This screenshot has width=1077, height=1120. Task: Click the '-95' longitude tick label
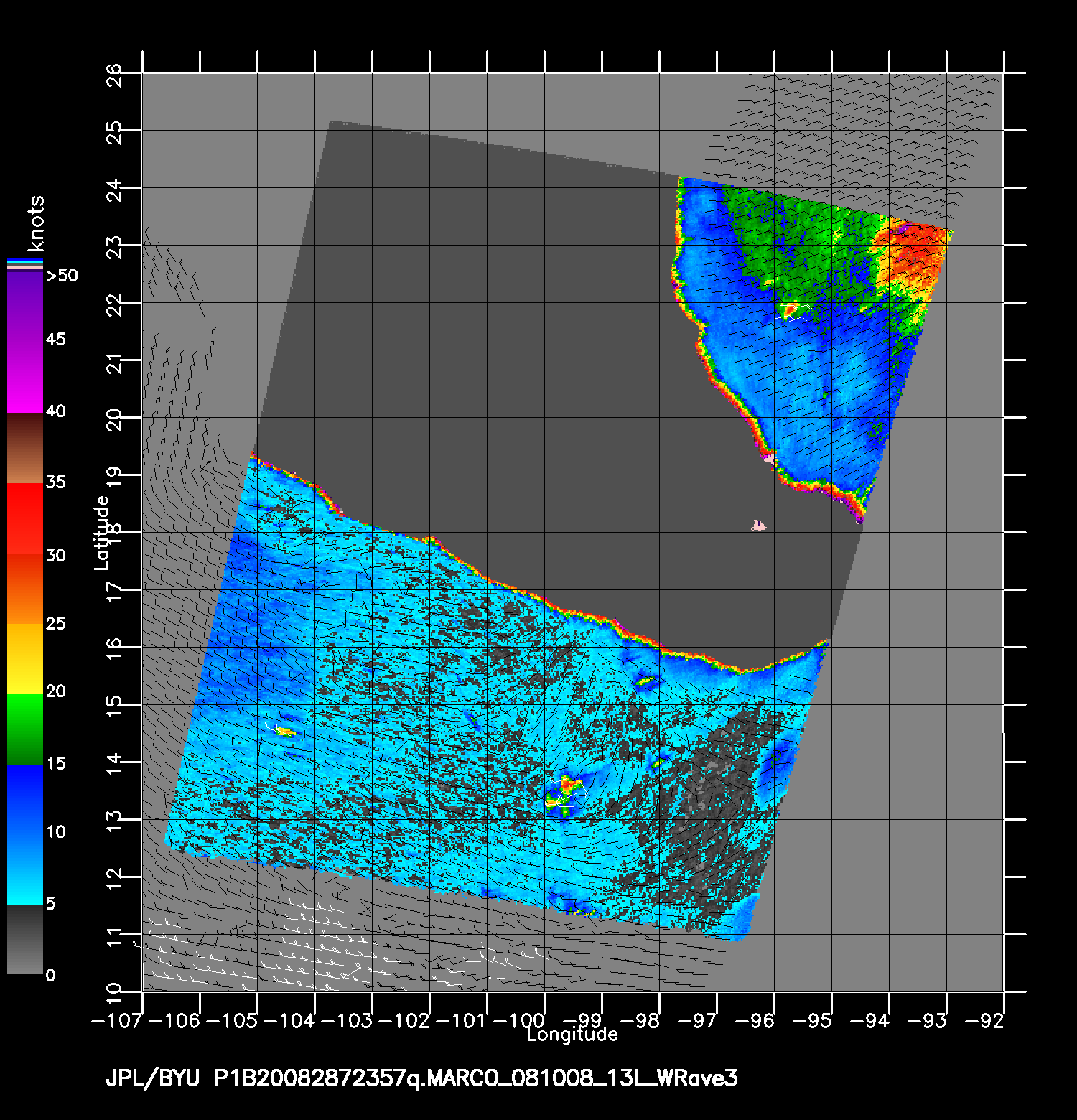click(812, 1020)
